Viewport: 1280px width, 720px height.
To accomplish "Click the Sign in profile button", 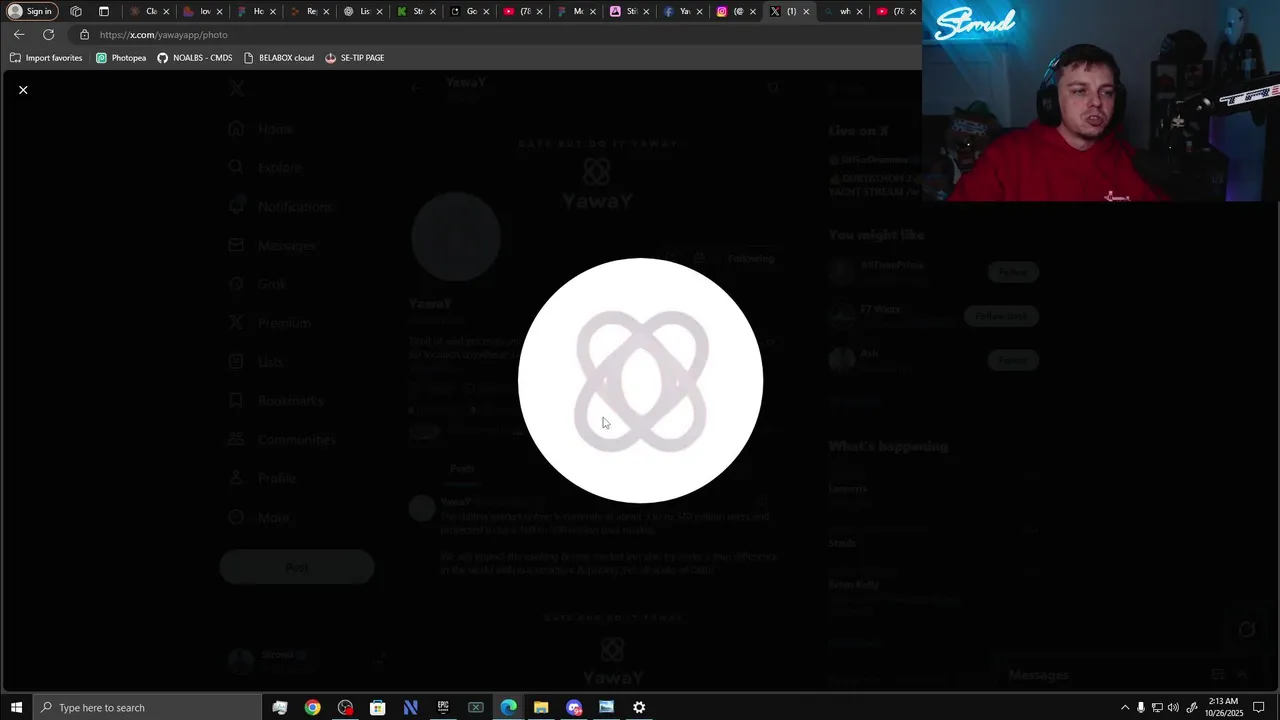I will click(x=30, y=11).
